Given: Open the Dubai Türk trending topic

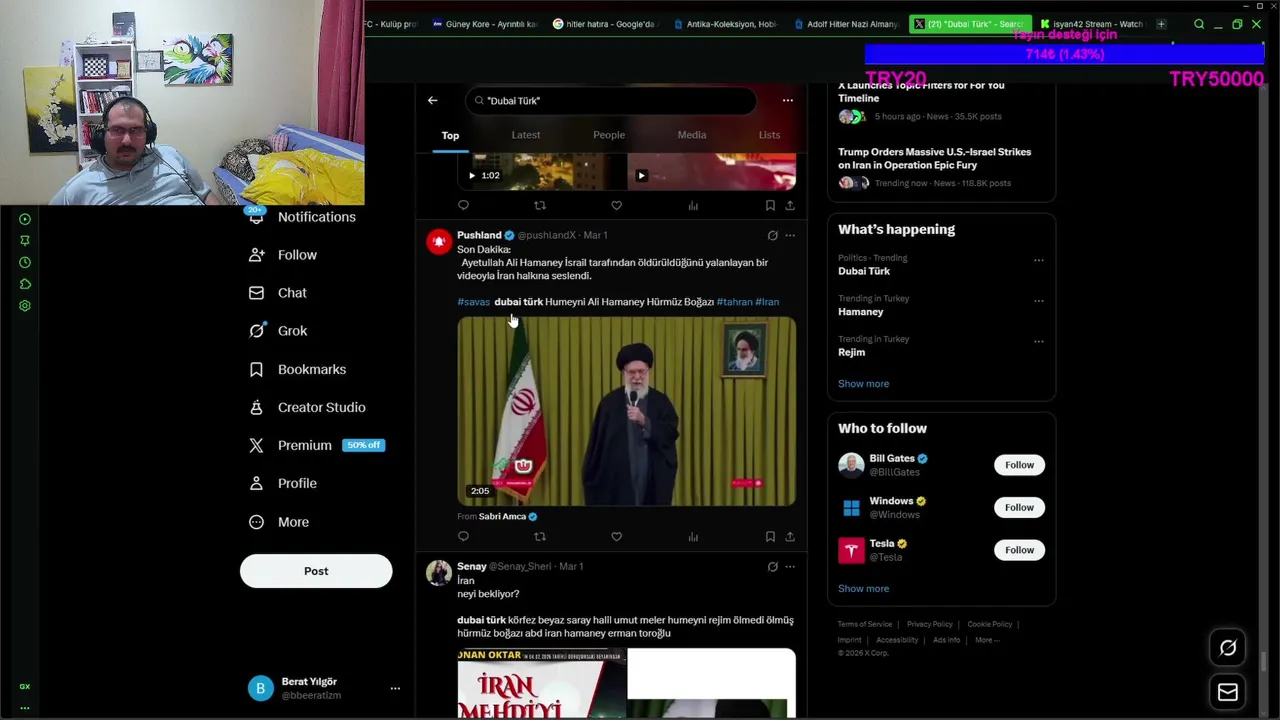Looking at the screenshot, I should point(864,271).
